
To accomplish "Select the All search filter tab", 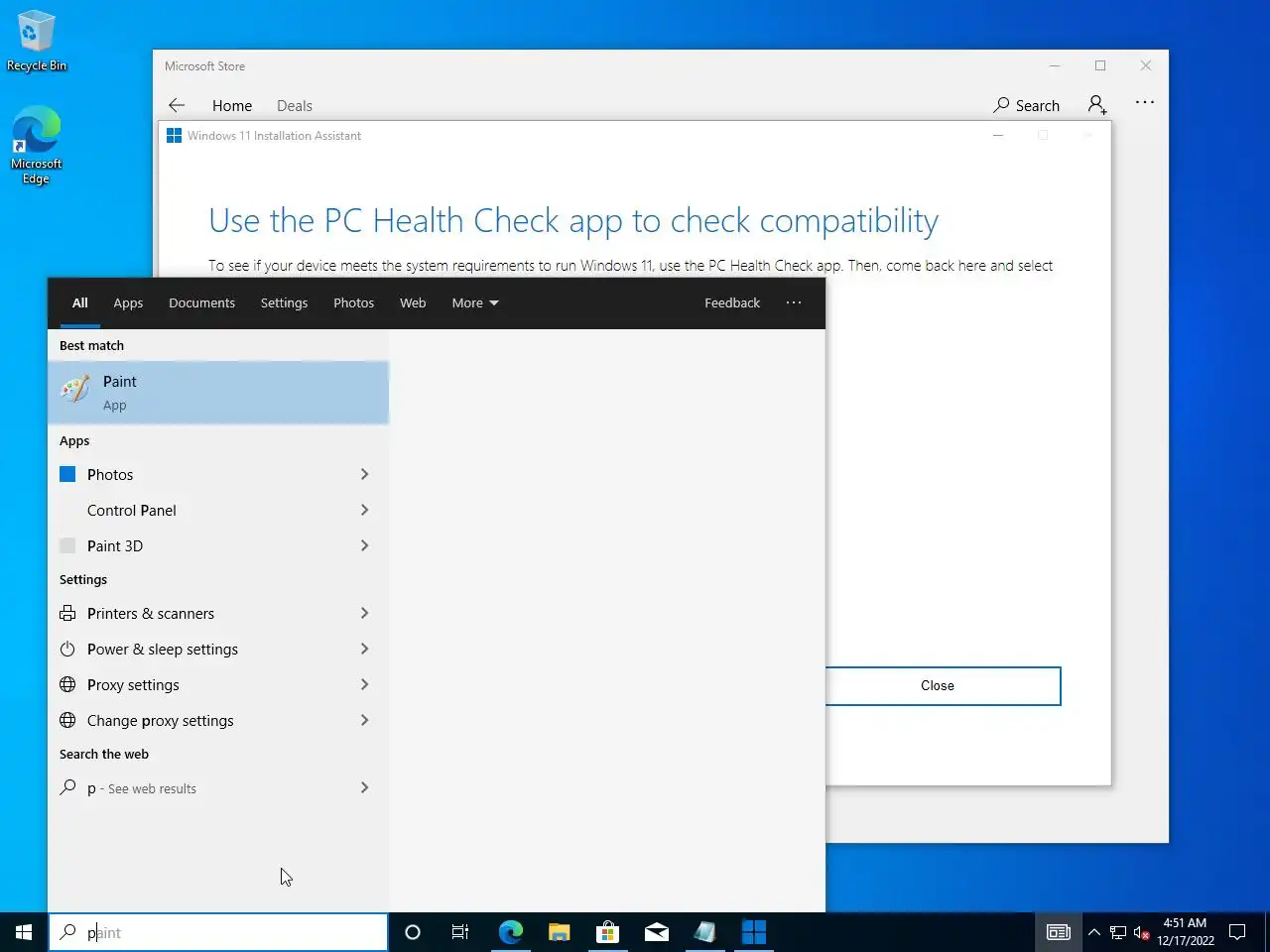I will [x=80, y=302].
